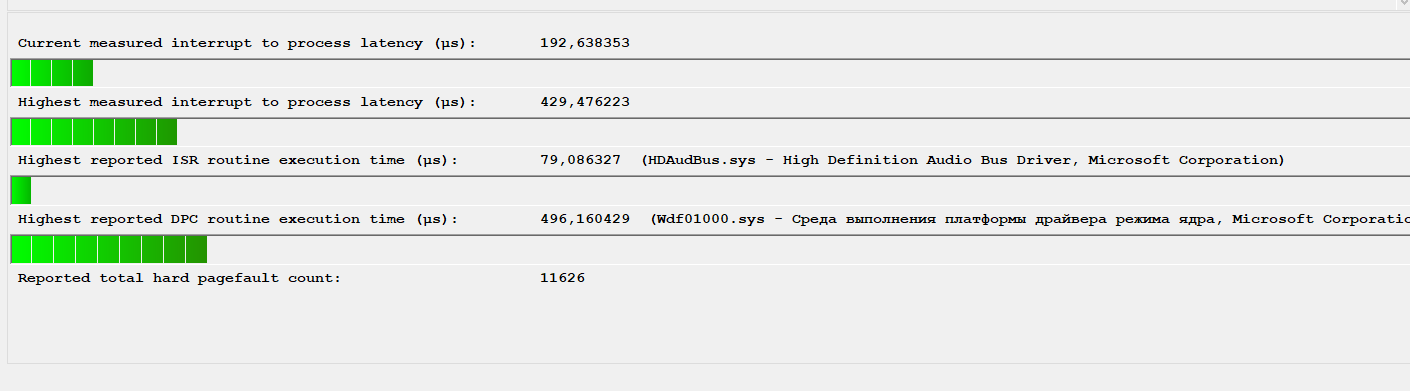Select the DPC time value 496,160429

585,219
